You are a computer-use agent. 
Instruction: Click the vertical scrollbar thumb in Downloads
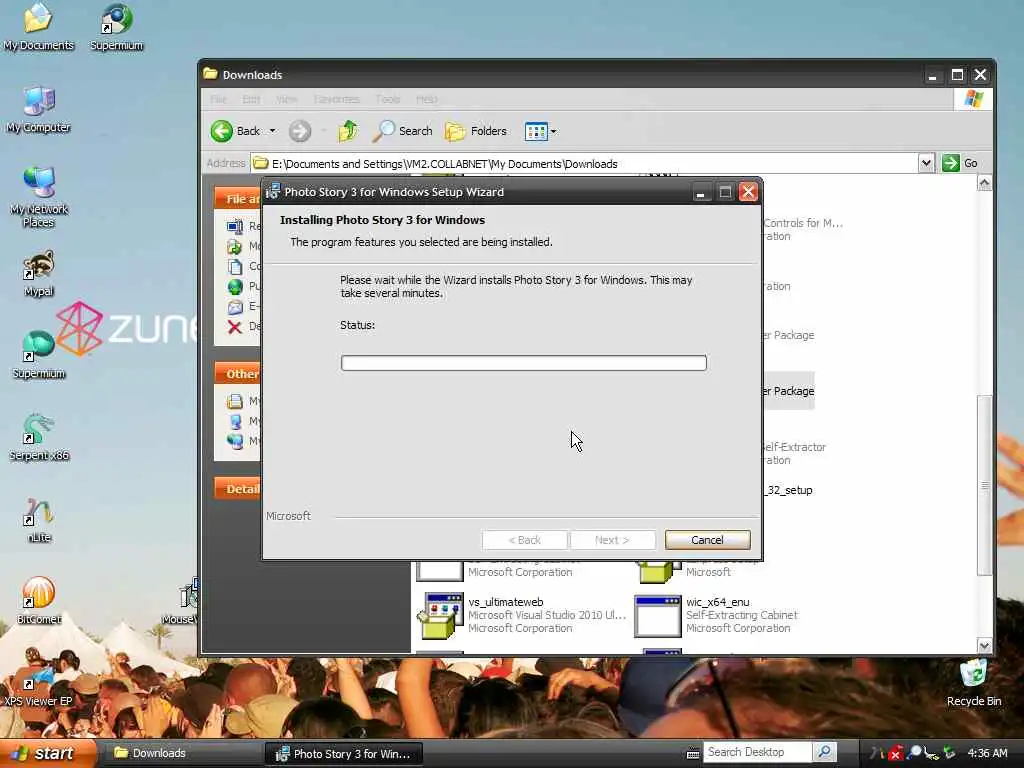(x=985, y=485)
